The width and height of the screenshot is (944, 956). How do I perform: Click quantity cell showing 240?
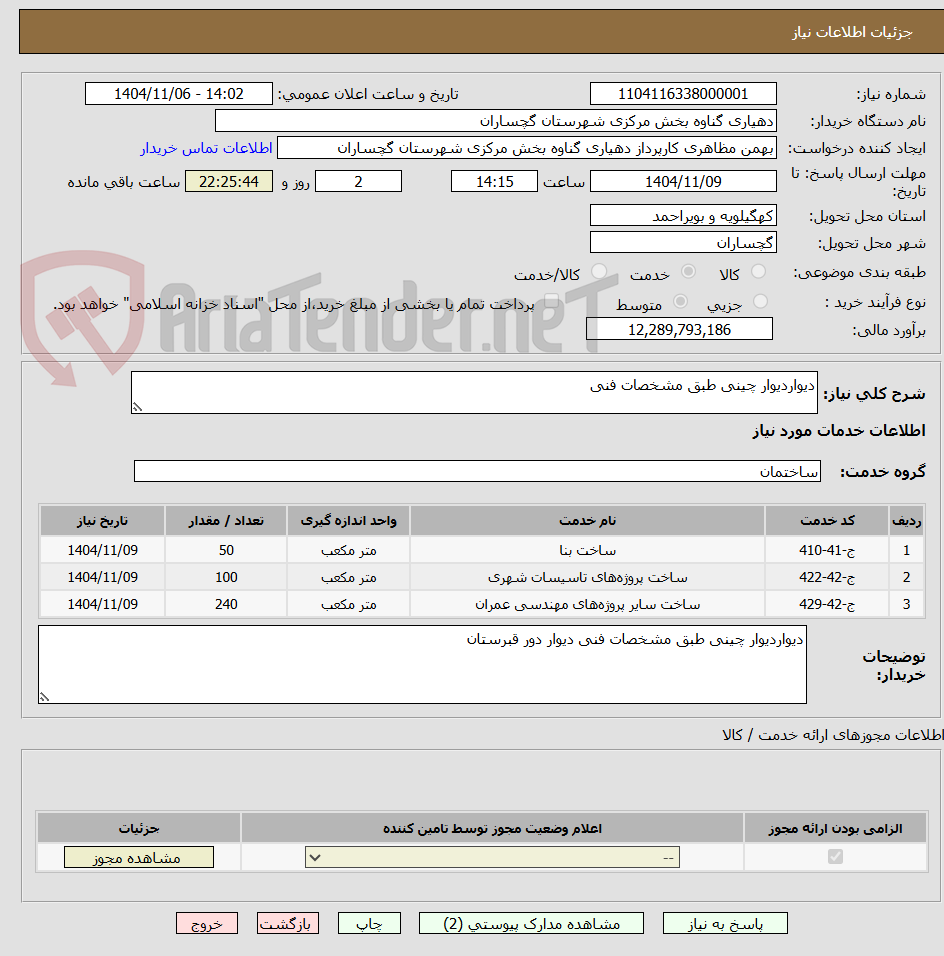pyautogui.click(x=226, y=604)
